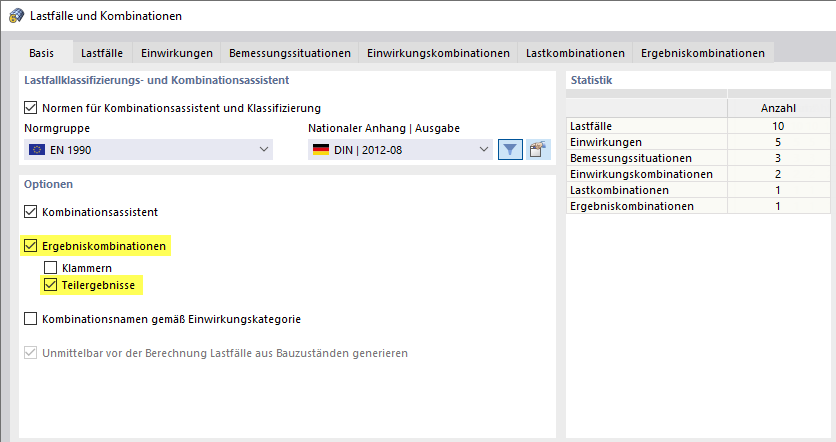The image size is (836, 442).
Task: Click the EU flag icon in Normgruppe
Action: point(37,150)
